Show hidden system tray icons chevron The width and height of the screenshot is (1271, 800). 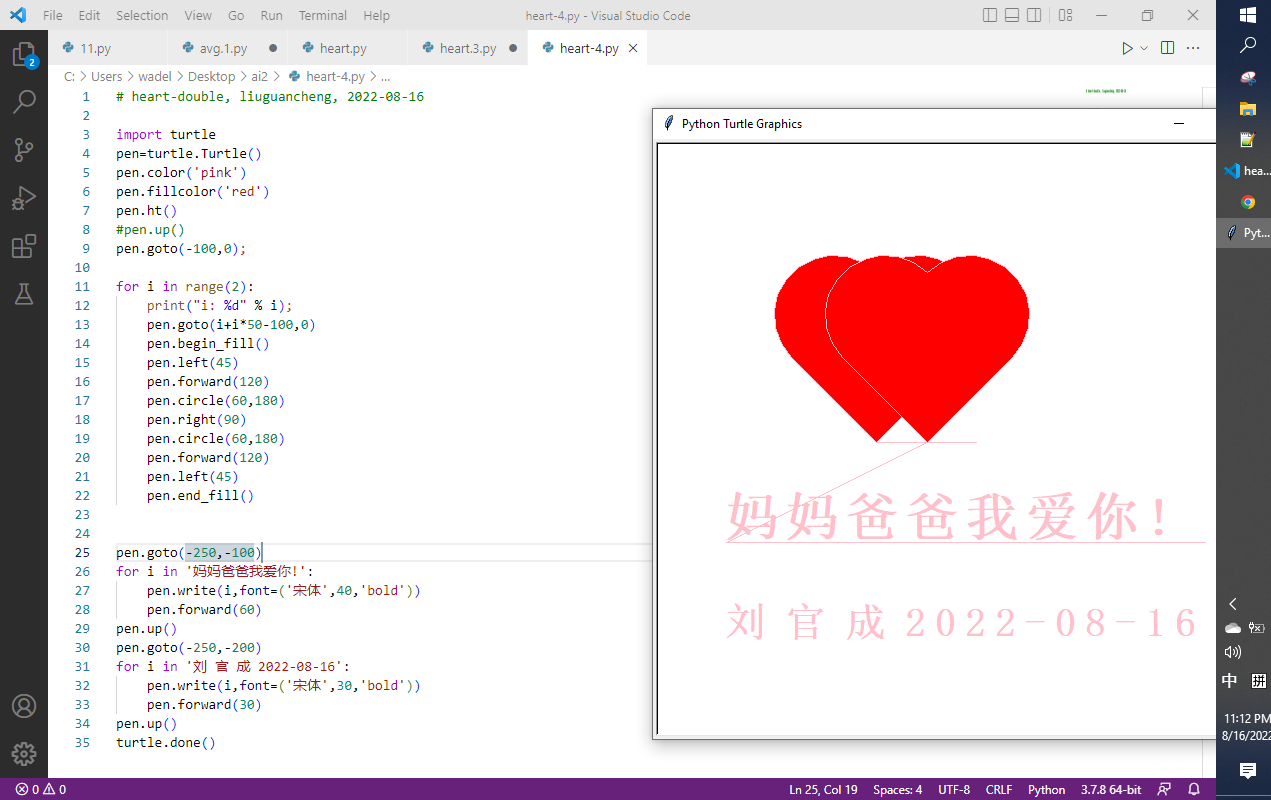[1233, 604]
